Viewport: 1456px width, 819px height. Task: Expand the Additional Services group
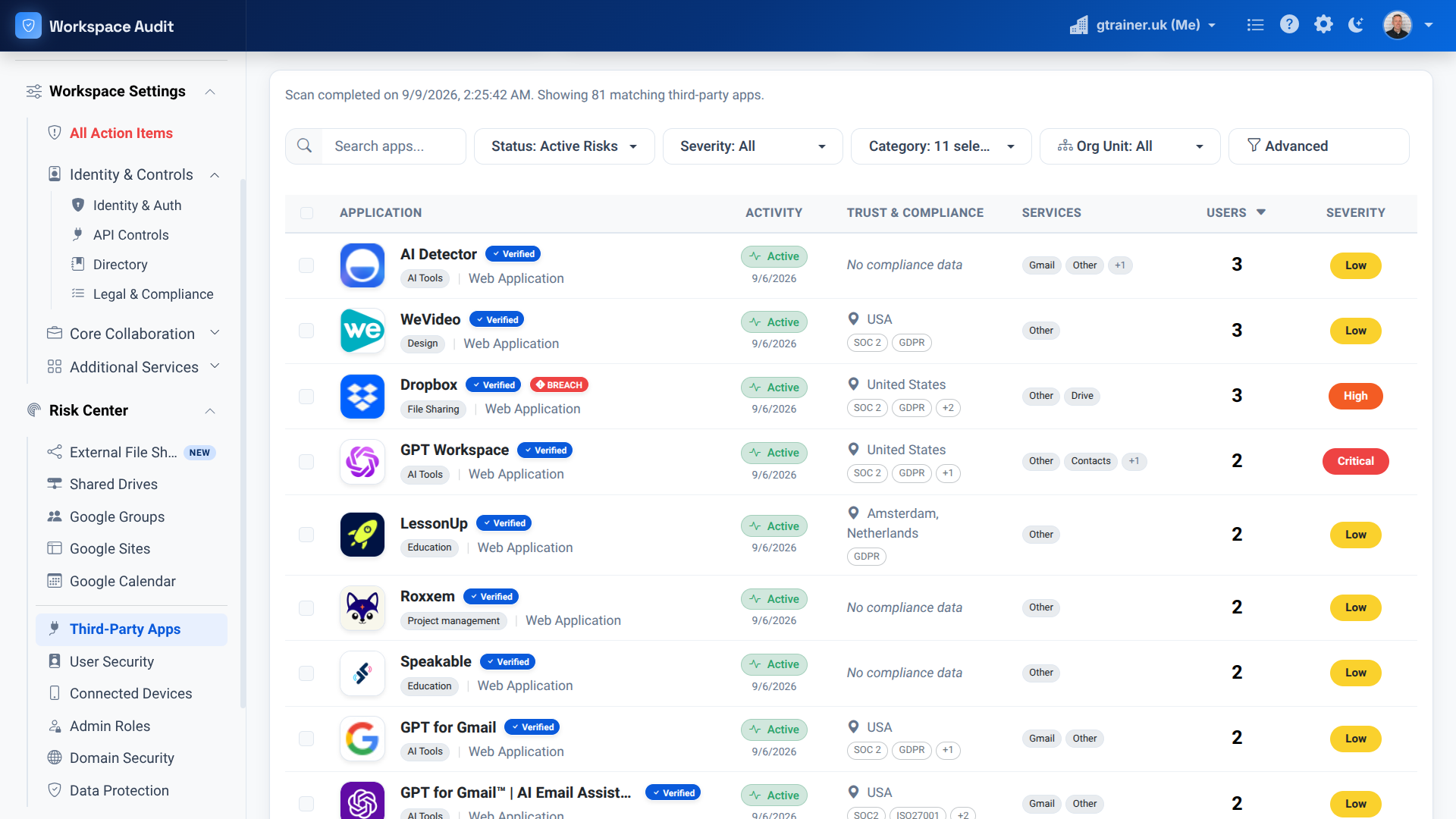tap(215, 366)
